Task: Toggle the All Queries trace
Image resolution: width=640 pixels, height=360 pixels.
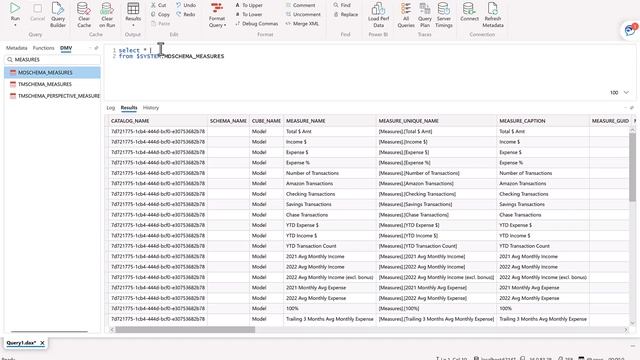Action: [406, 15]
